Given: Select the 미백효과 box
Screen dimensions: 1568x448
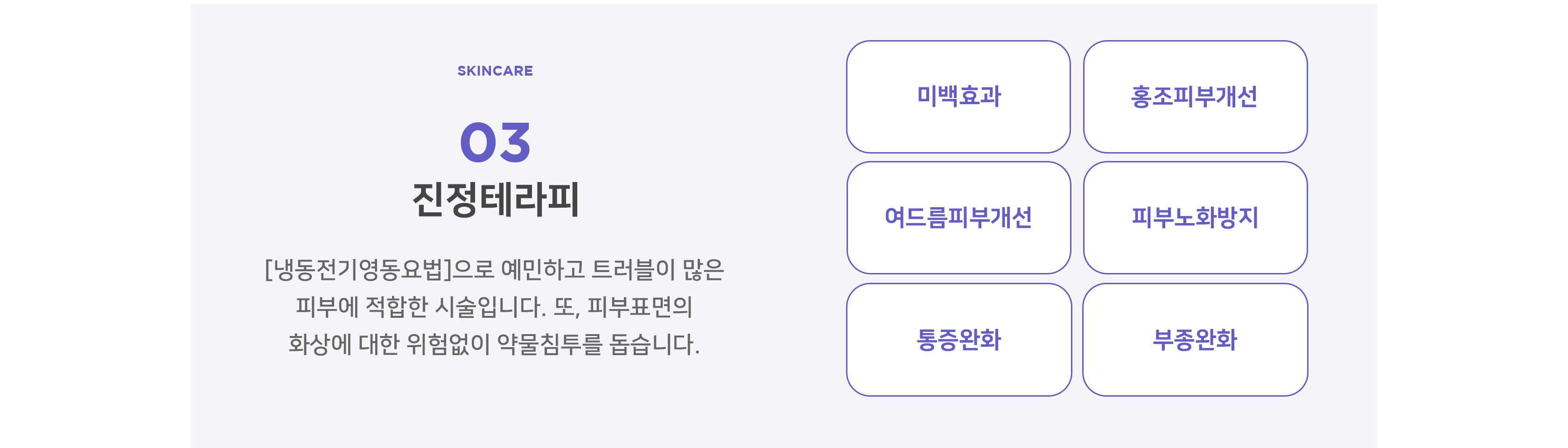Looking at the screenshot, I should pos(958,97).
